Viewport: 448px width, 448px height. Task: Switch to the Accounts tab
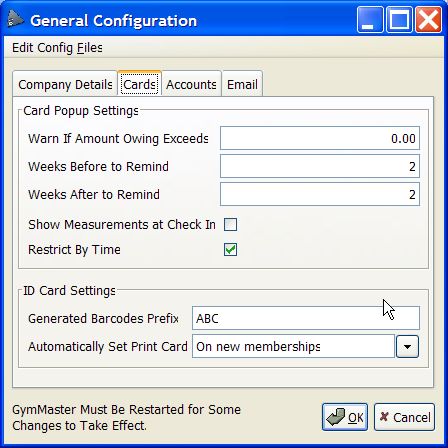point(191,84)
